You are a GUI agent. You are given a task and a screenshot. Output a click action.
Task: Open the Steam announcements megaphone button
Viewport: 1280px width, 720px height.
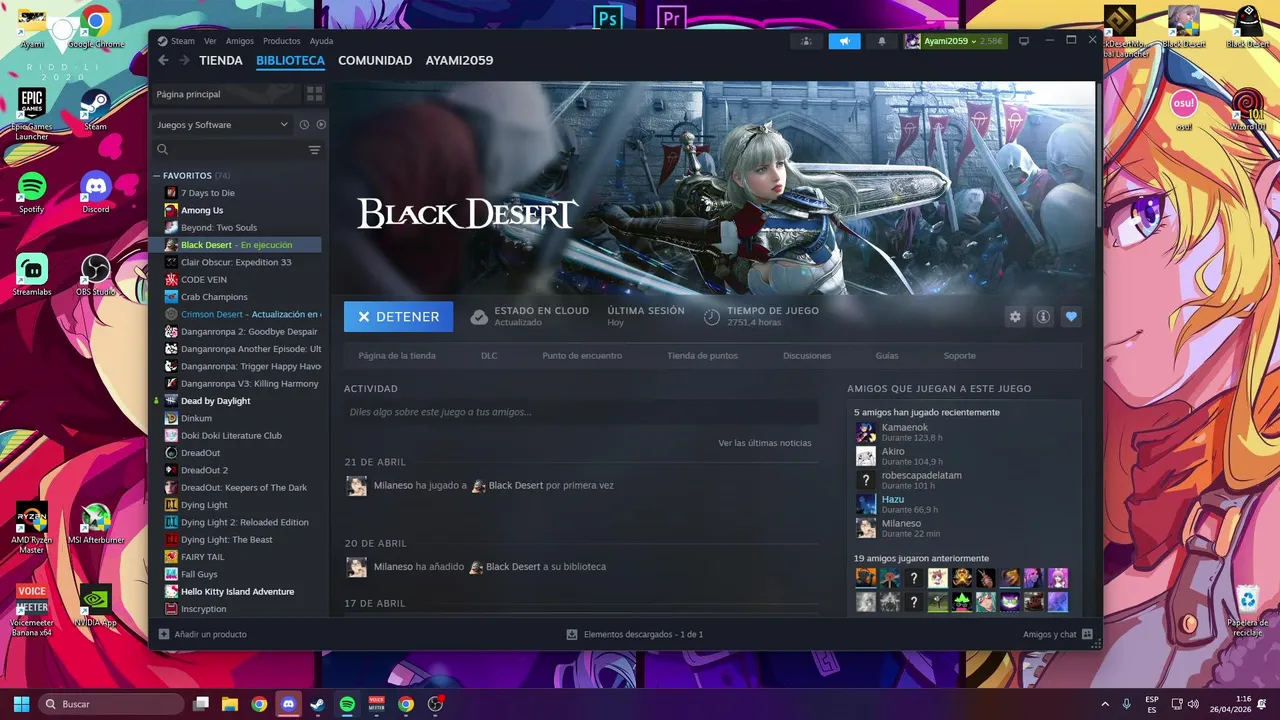pos(844,41)
